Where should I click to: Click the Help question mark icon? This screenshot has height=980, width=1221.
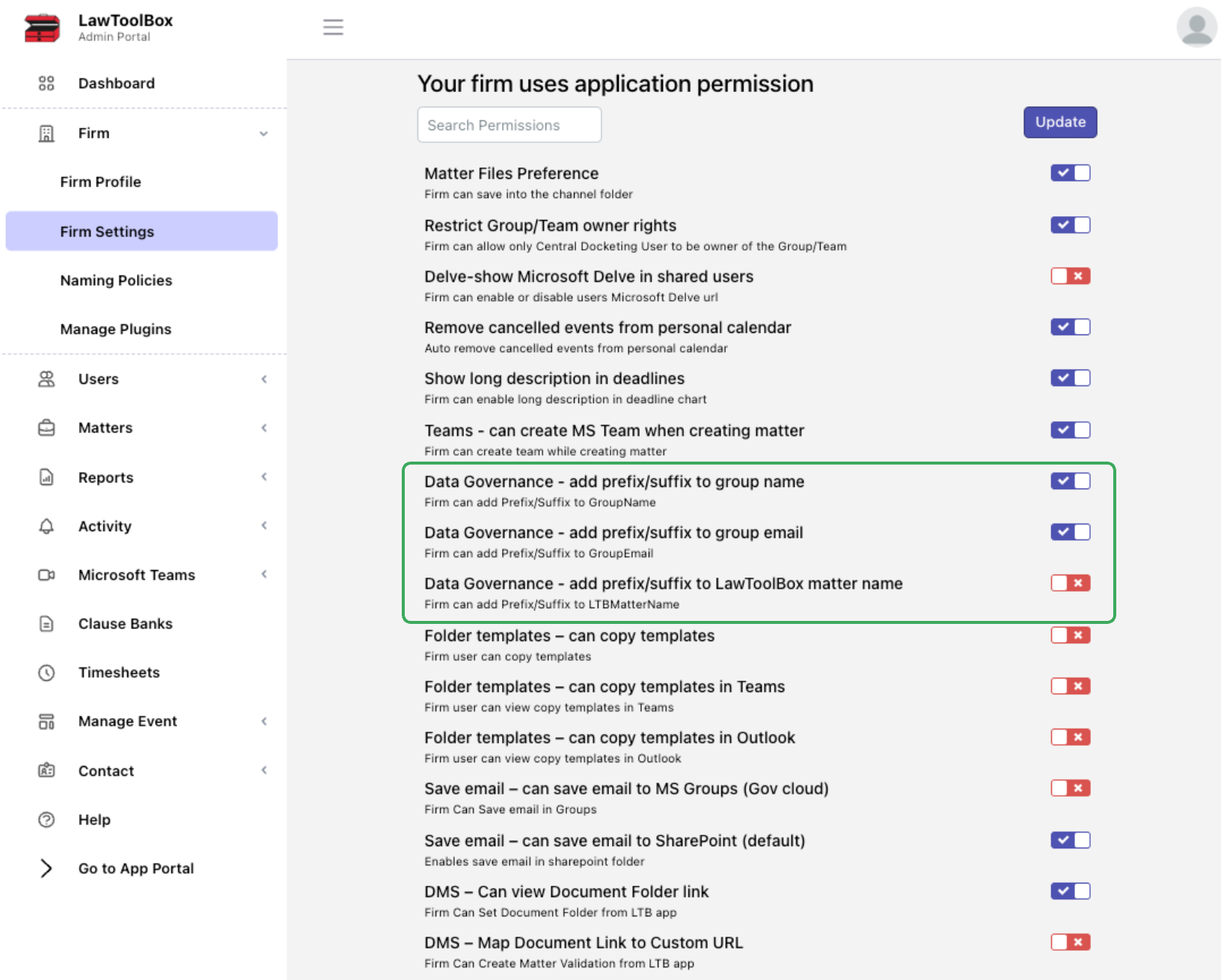(46, 820)
